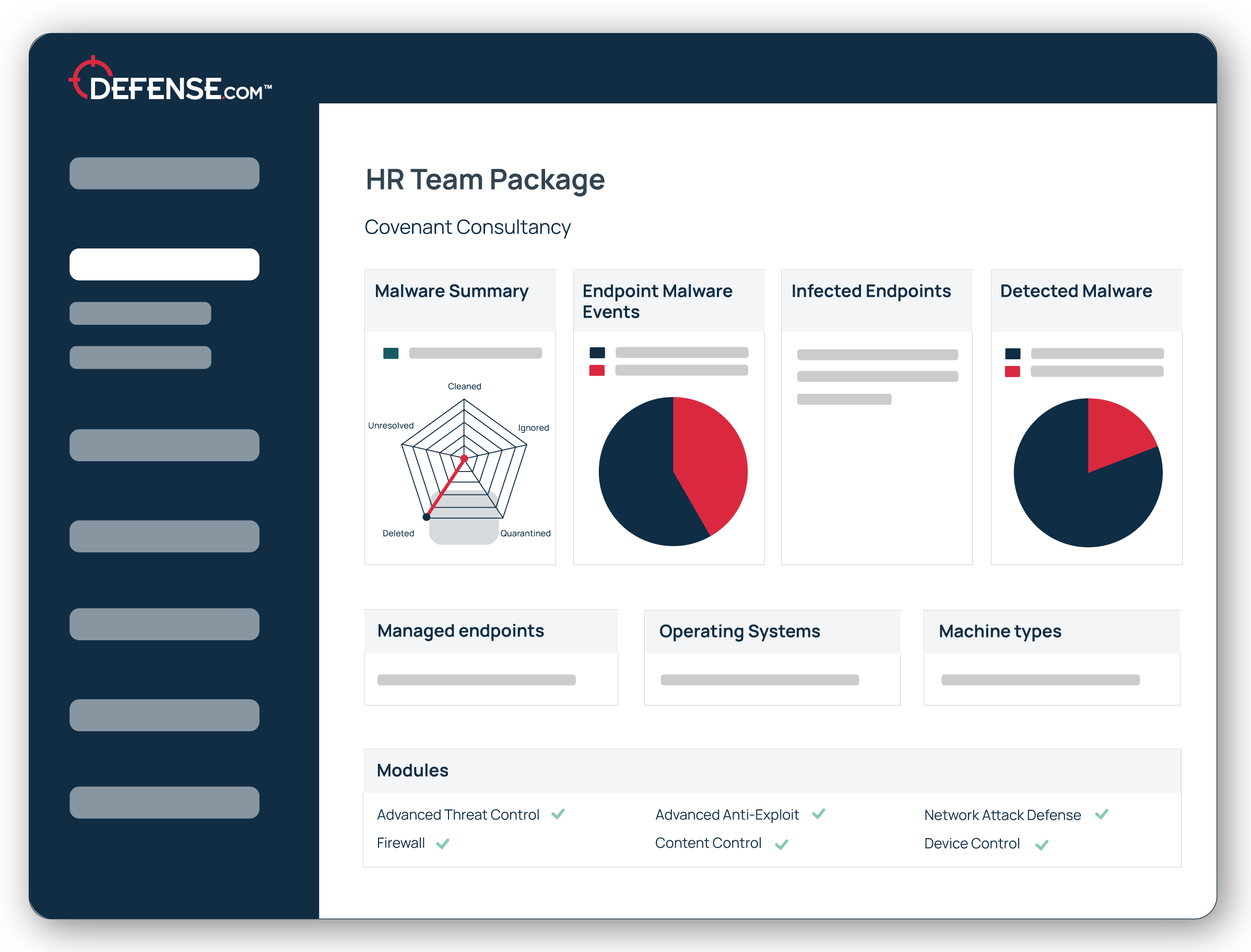The height and width of the screenshot is (952, 1251).
Task: Toggle the Firewall module checkmark
Action: coord(442,844)
